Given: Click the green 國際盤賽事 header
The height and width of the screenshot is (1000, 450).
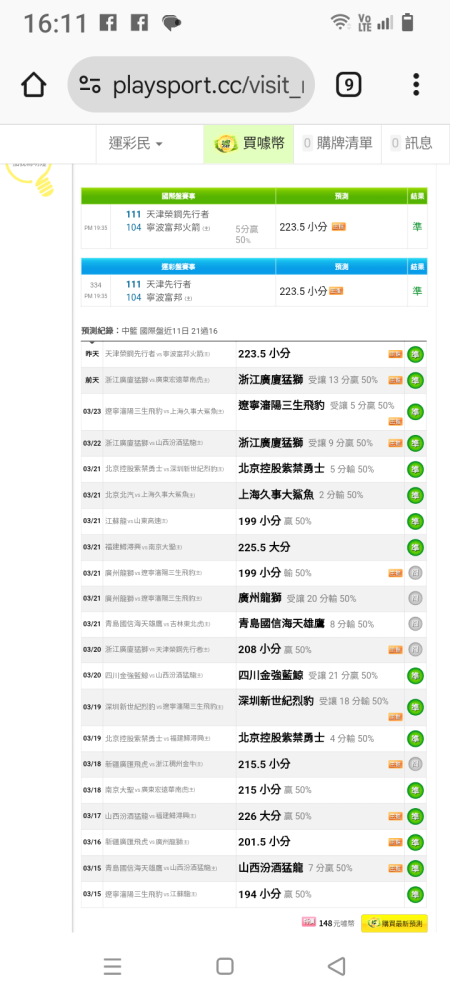Looking at the screenshot, I should pyautogui.click(x=178, y=196).
